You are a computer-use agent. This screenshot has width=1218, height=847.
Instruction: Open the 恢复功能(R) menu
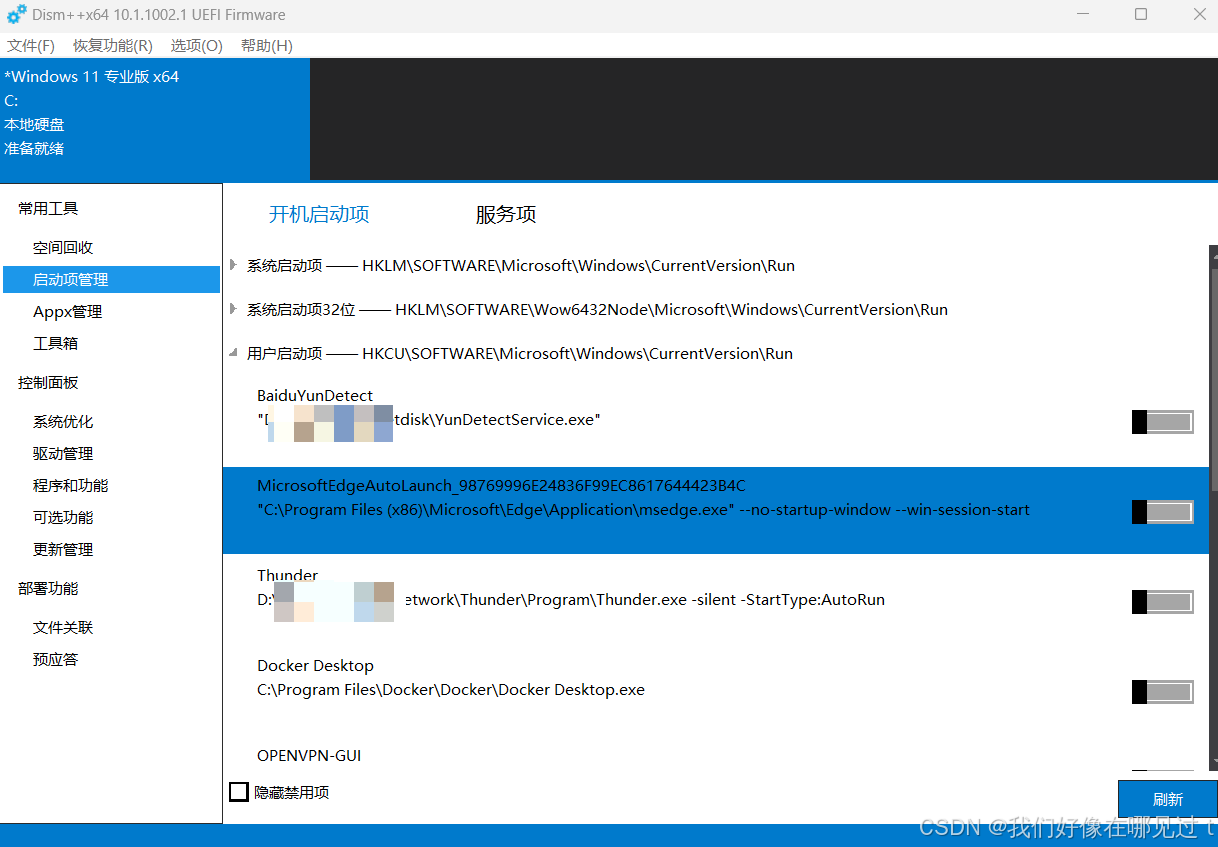[113, 46]
